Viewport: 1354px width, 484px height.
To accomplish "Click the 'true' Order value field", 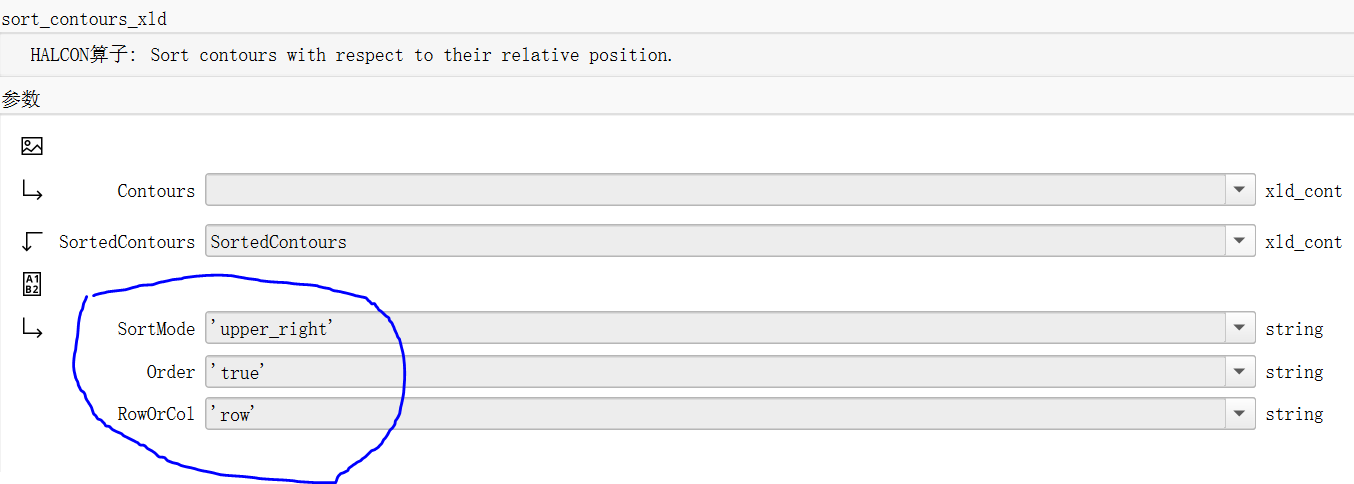I will coord(716,371).
